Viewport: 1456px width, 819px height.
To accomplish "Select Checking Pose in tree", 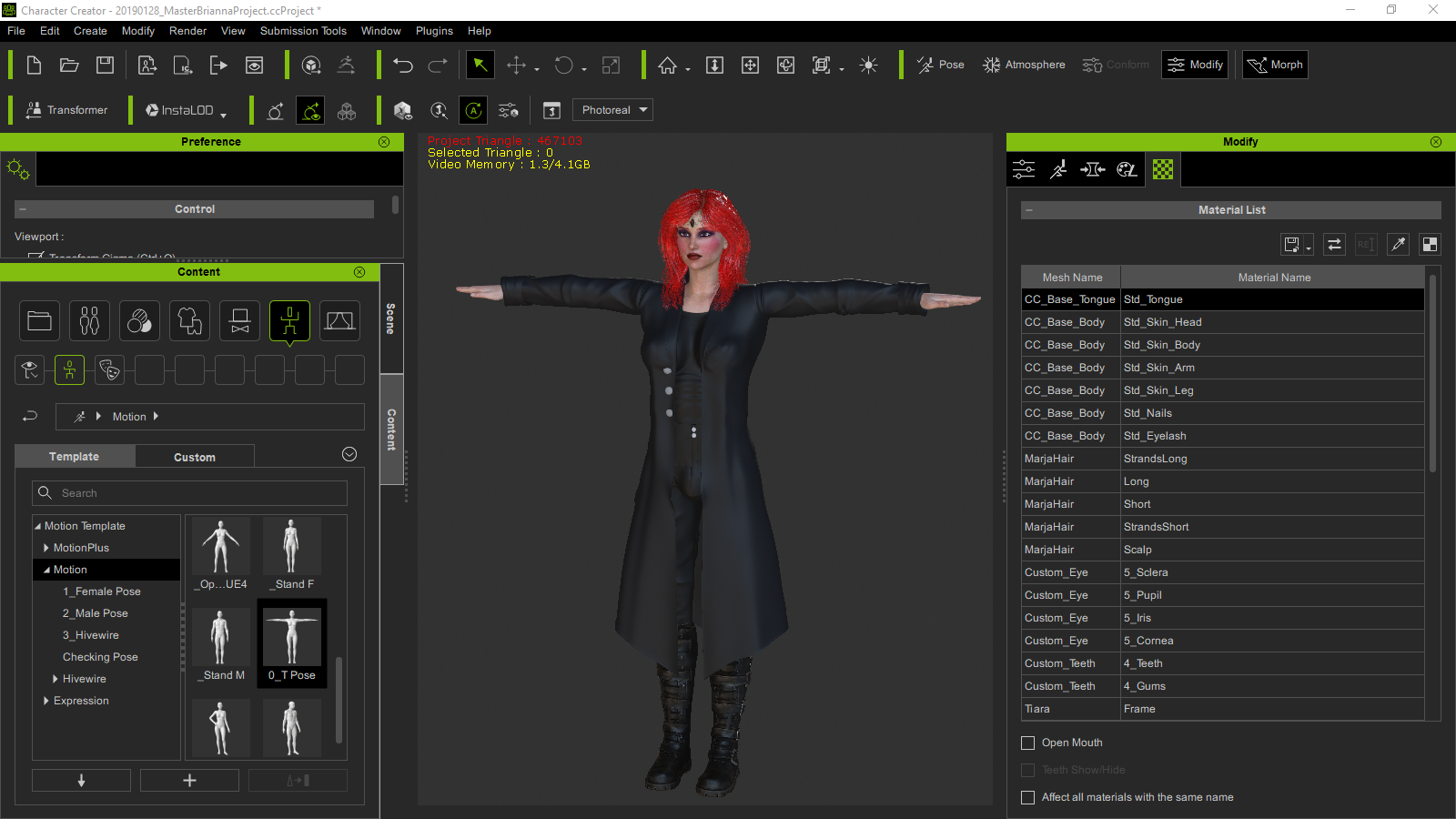I will [x=100, y=657].
